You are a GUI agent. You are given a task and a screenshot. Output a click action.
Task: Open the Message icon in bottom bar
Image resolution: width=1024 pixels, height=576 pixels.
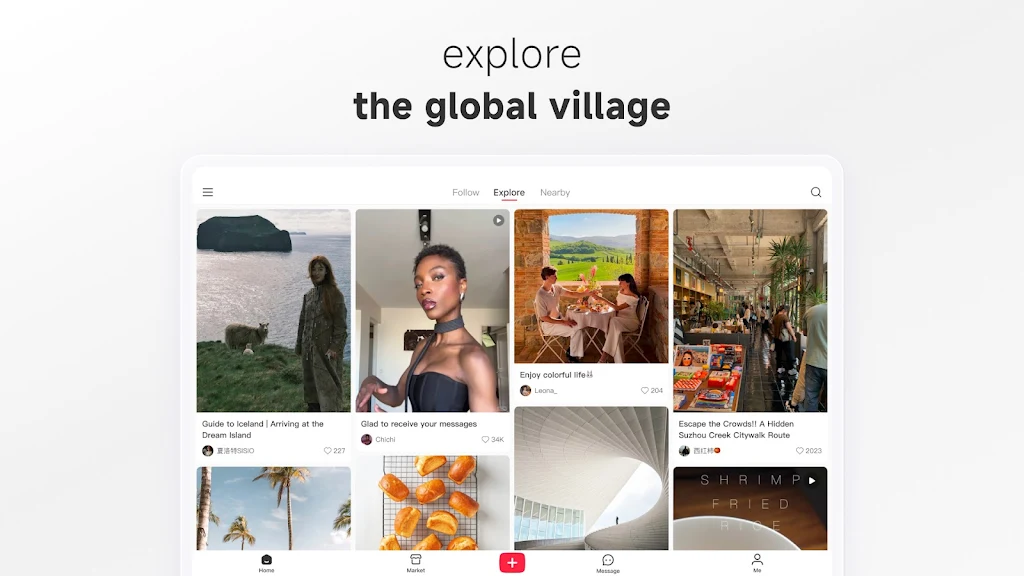607,560
